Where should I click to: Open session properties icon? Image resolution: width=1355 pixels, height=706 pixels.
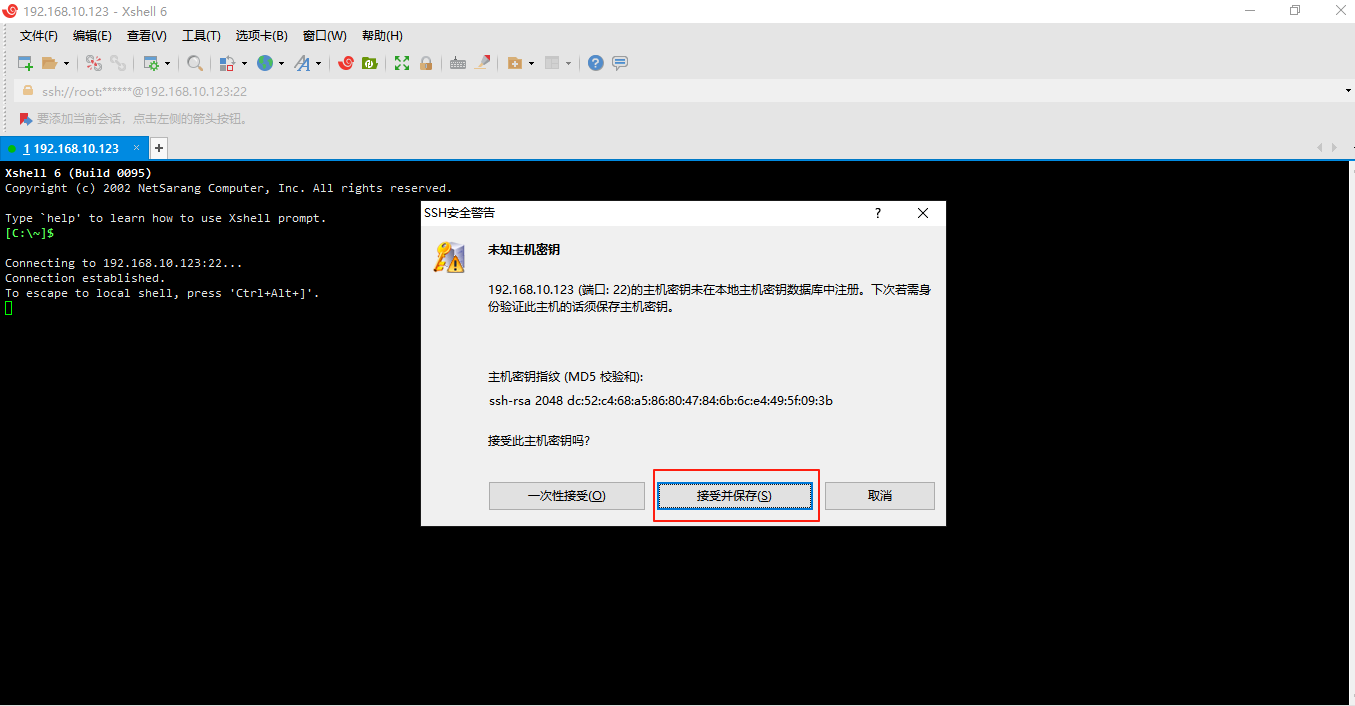click(150, 63)
